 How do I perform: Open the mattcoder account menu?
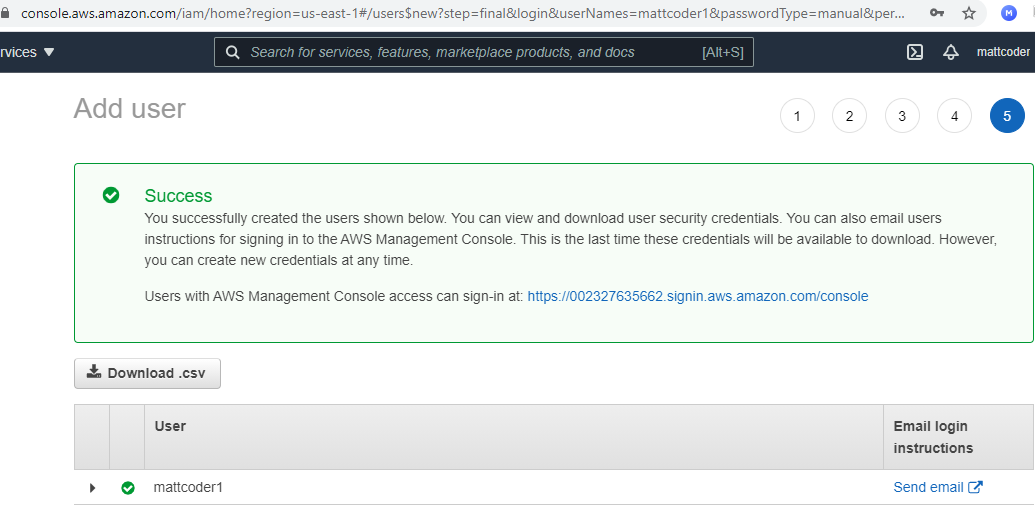(1003, 52)
